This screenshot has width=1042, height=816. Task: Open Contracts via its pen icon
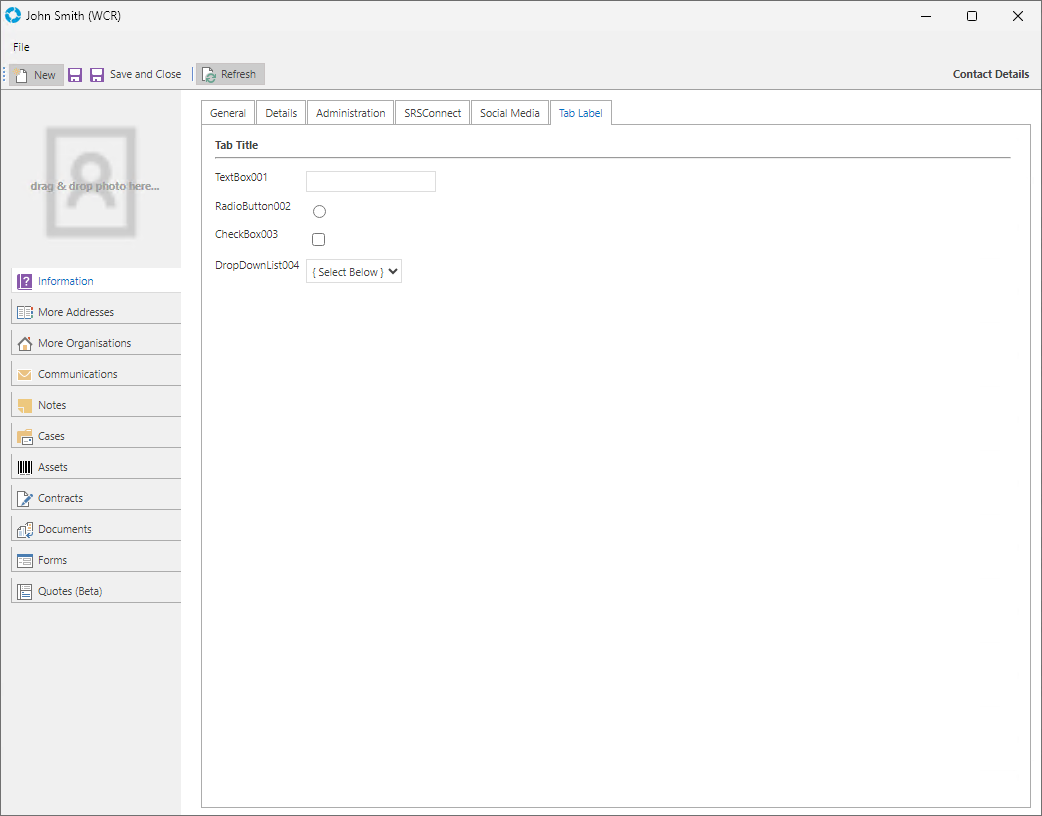click(x=25, y=498)
